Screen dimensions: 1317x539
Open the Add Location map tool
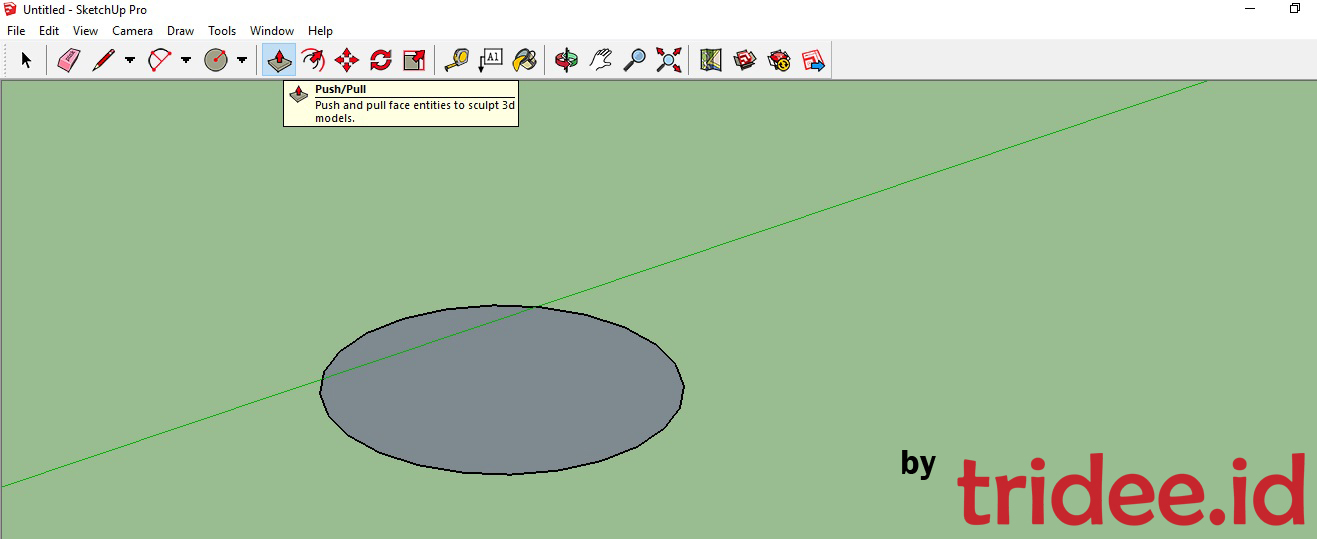[x=711, y=60]
